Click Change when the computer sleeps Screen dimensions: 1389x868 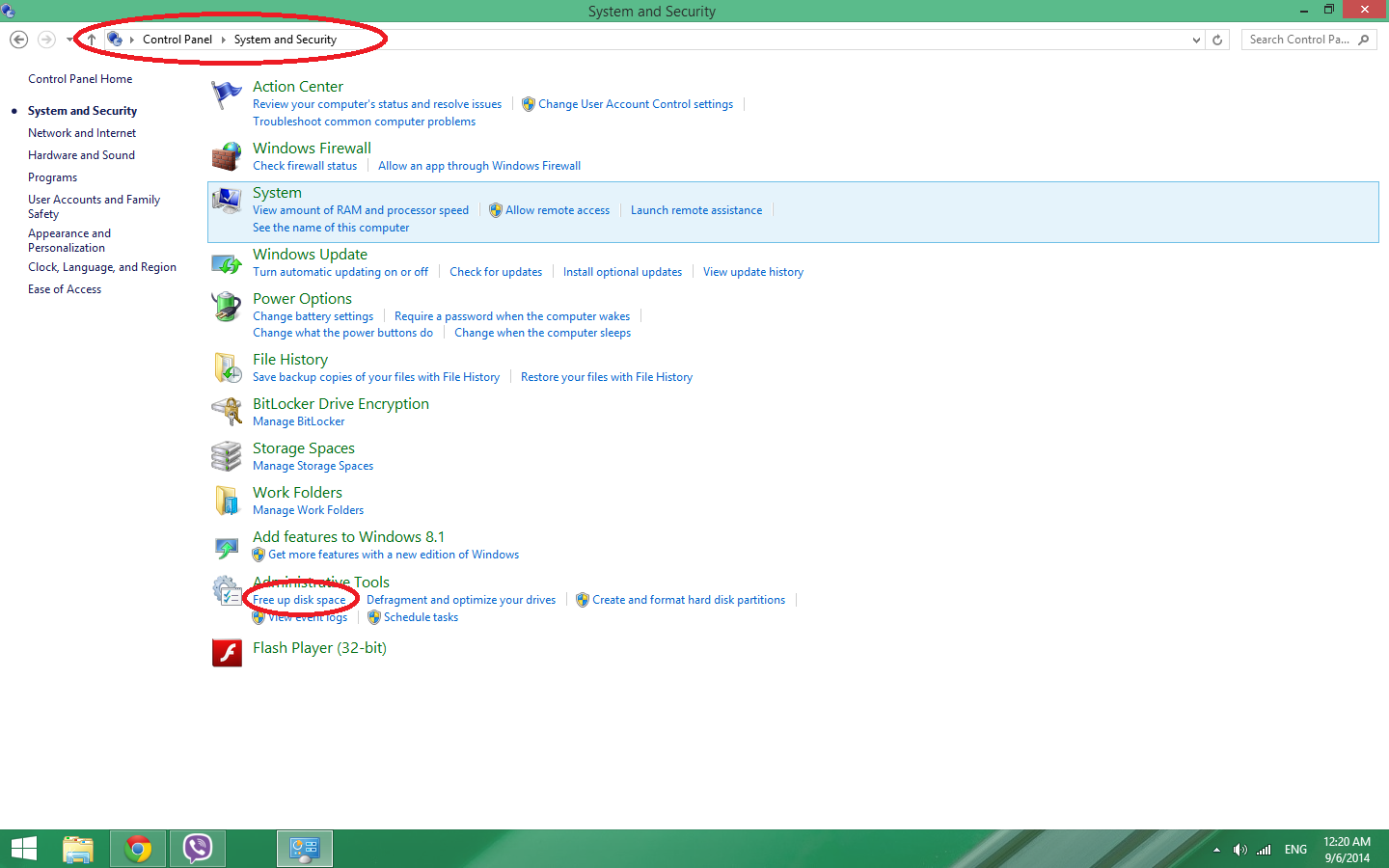click(543, 333)
